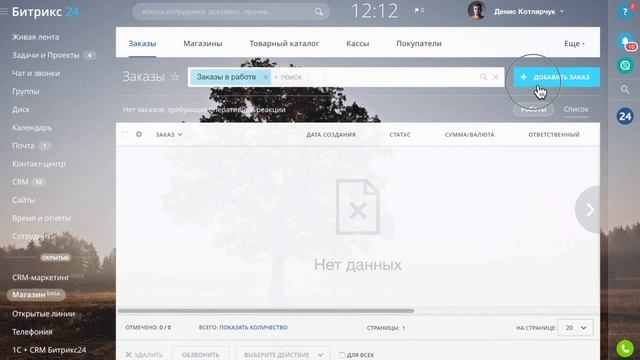Switch to the Магазины tab
Viewport: 640px width, 360px height.
tap(202, 43)
